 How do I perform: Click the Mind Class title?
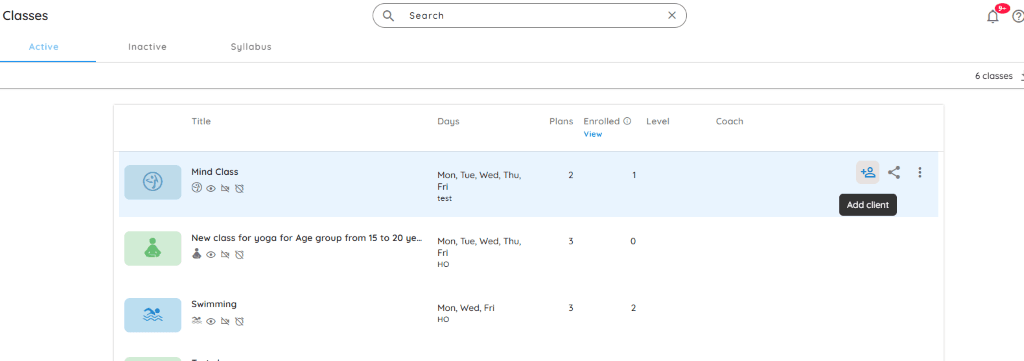(x=215, y=172)
